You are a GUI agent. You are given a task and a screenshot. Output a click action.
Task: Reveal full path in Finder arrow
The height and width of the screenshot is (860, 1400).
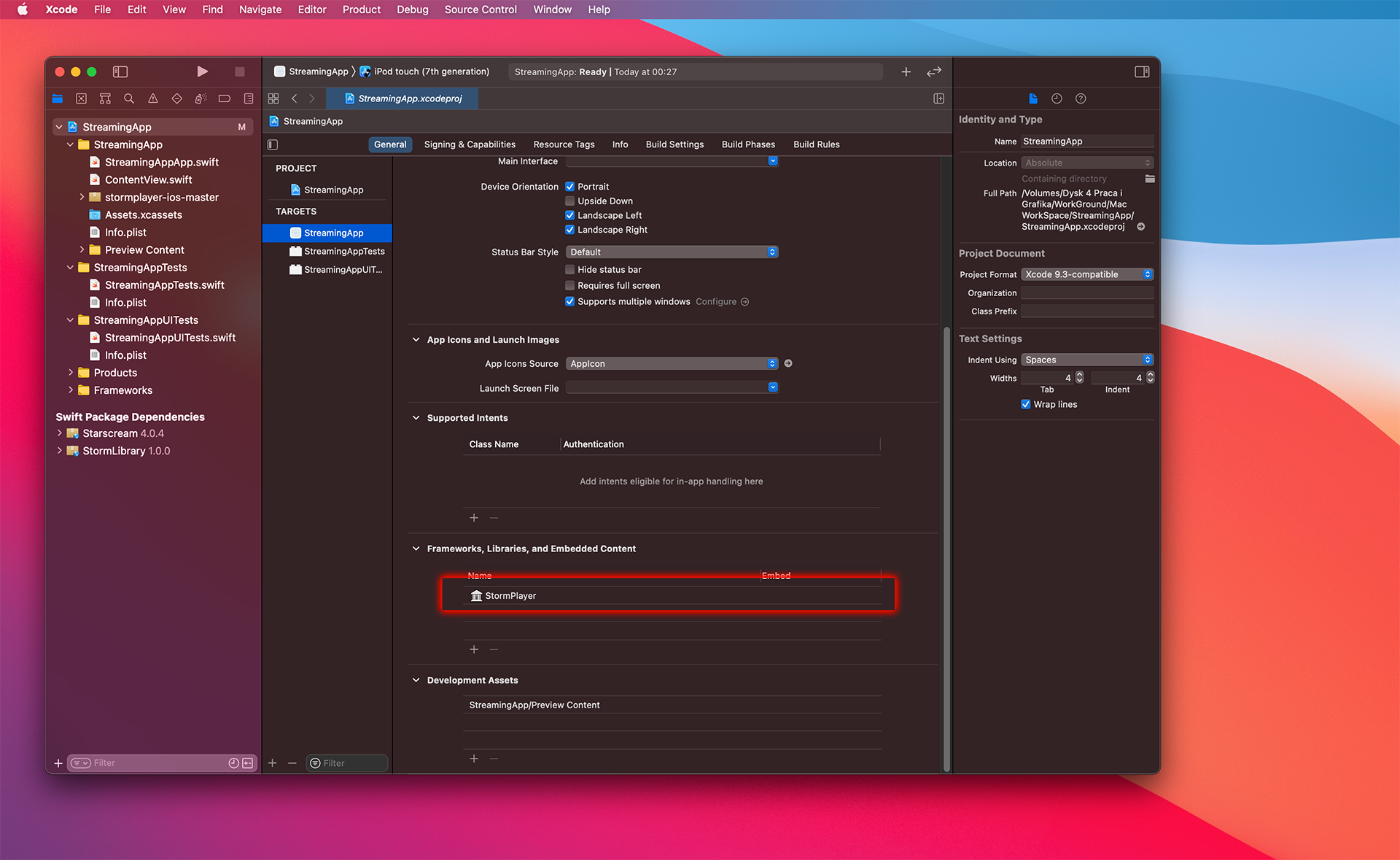coord(1141,227)
